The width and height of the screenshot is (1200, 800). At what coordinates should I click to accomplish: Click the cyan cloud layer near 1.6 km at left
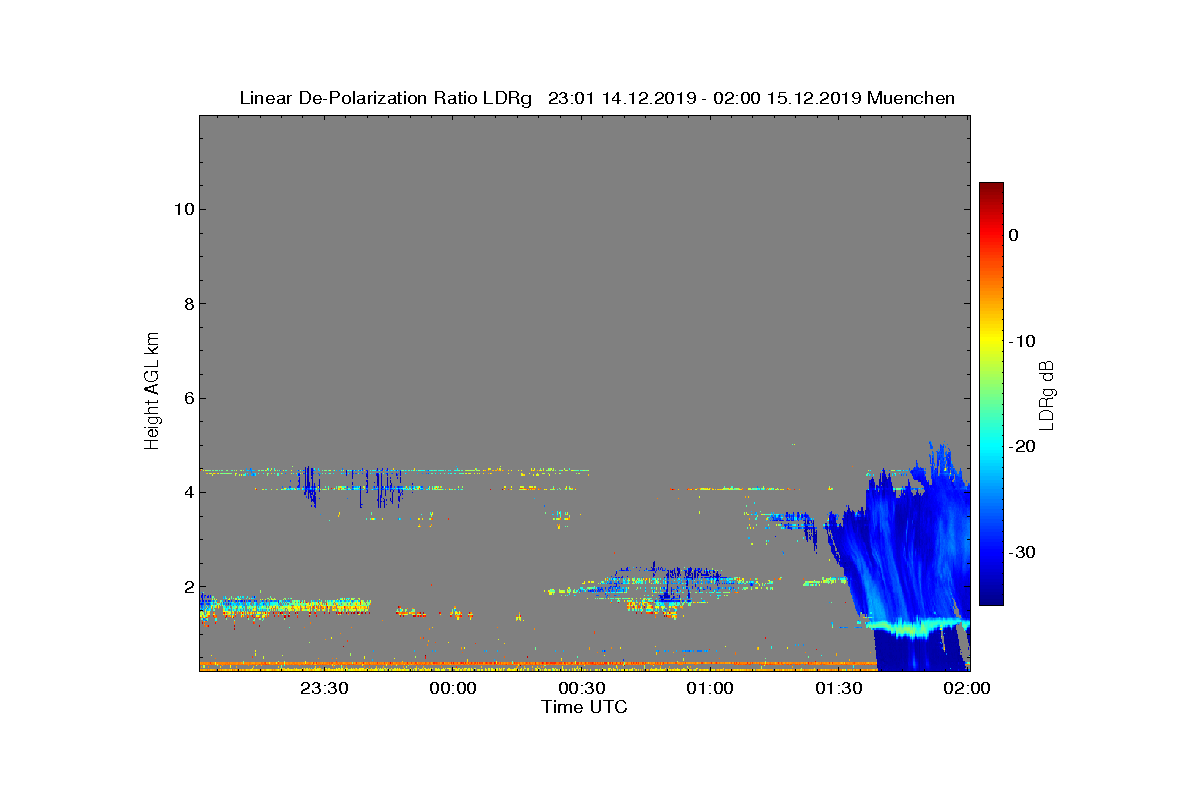point(285,605)
